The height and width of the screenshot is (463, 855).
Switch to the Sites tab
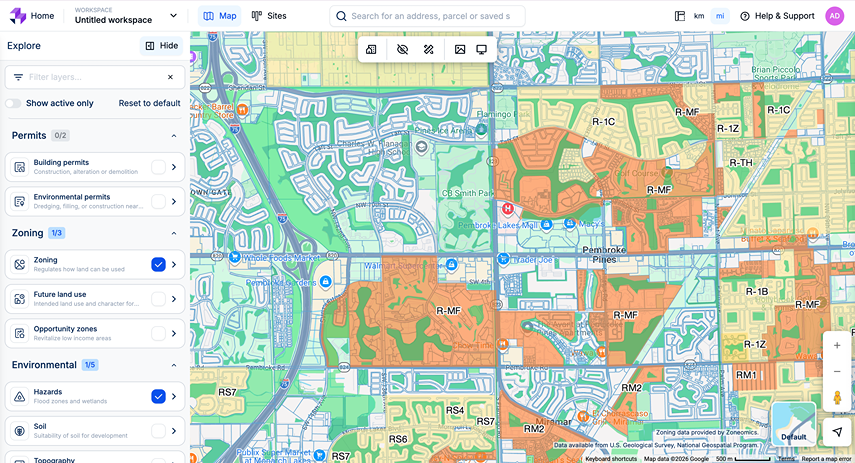pos(269,16)
